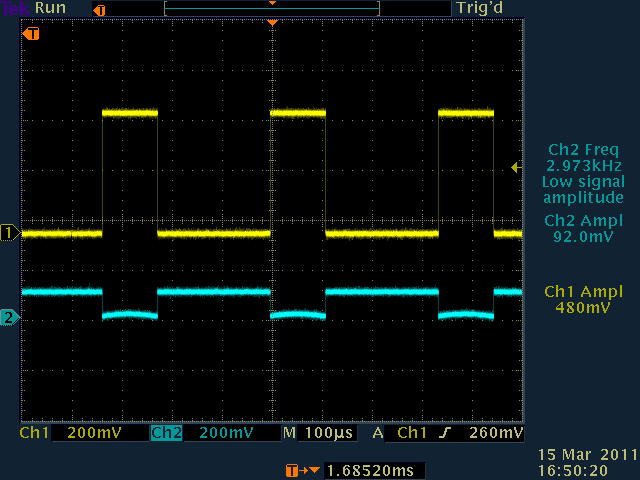The width and height of the screenshot is (640, 480).
Task: Click the rising edge trigger slope symbol
Action: pyautogui.click(x=445, y=434)
